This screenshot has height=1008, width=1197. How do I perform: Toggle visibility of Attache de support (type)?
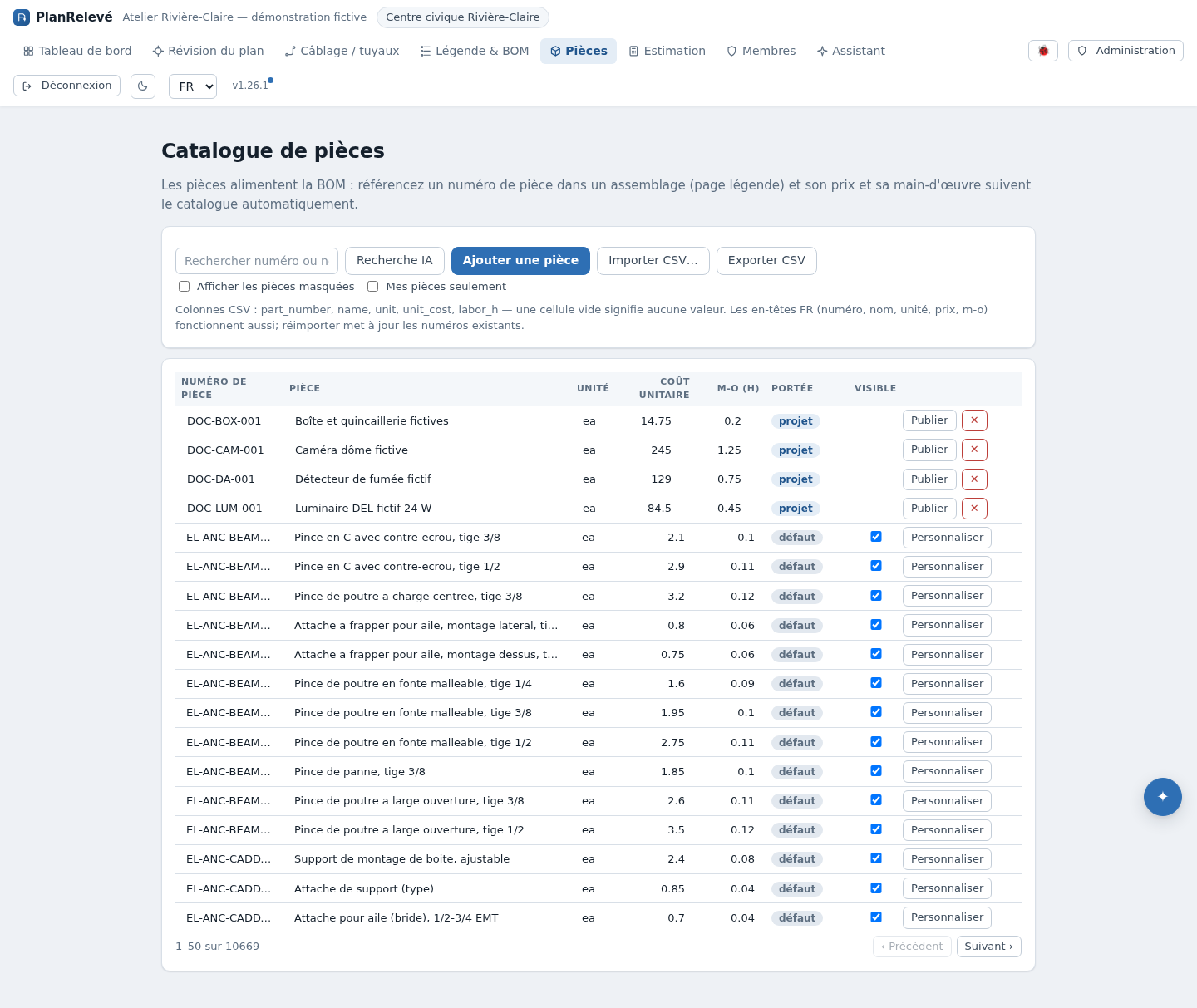[876, 888]
